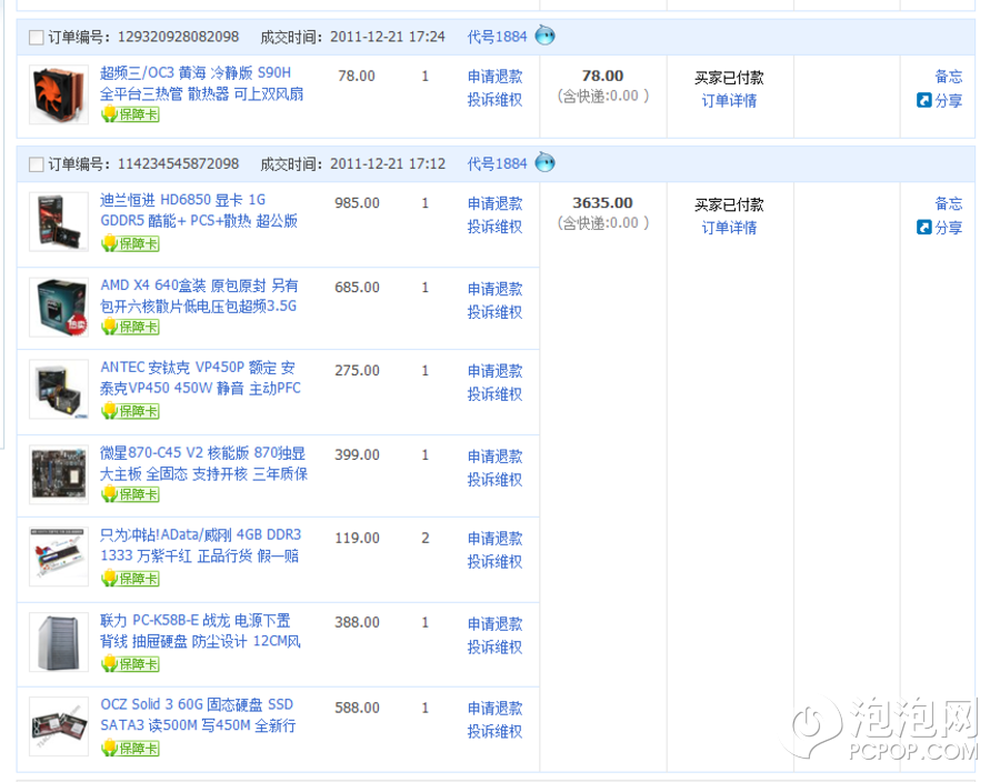Open the HD6850 graphics card thumbnail
1000x782 pixels.
click(59, 221)
